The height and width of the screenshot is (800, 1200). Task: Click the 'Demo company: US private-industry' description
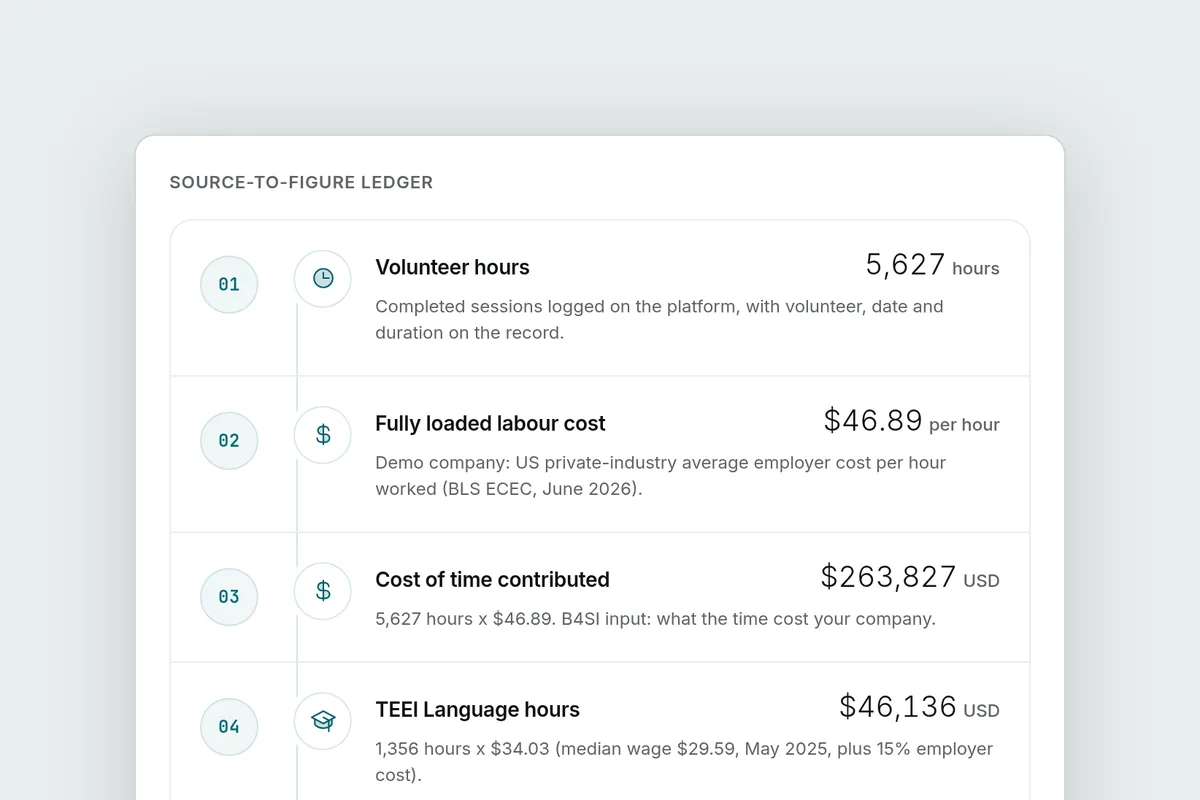pyautogui.click(x=660, y=475)
